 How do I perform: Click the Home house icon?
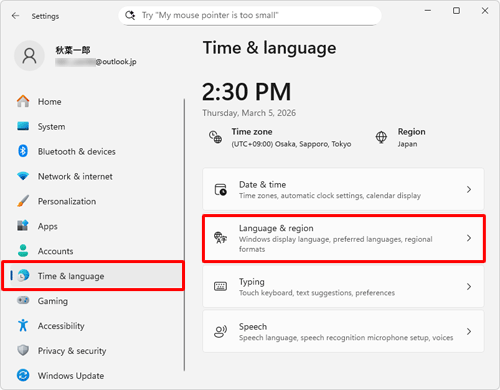(x=23, y=101)
